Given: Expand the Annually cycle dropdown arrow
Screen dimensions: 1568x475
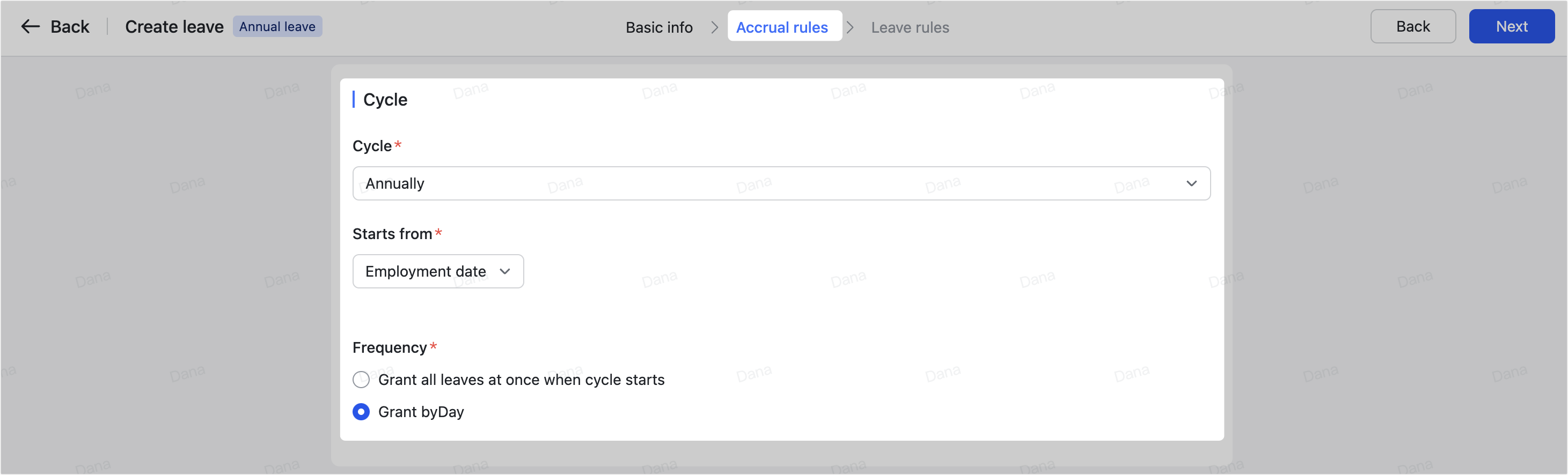Looking at the screenshot, I should point(1191,184).
